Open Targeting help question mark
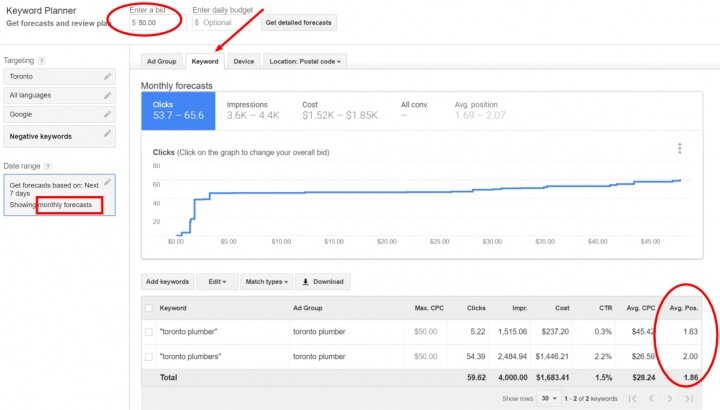This screenshot has height=410, width=720. point(41,61)
